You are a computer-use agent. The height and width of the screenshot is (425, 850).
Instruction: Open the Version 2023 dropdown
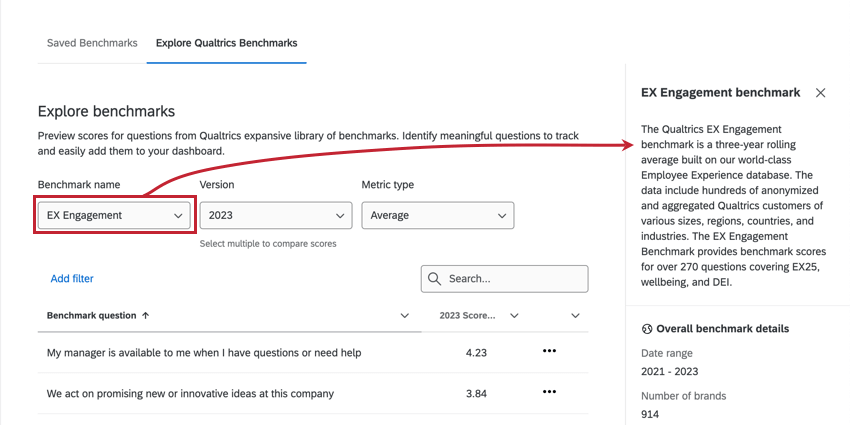tap(275, 215)
